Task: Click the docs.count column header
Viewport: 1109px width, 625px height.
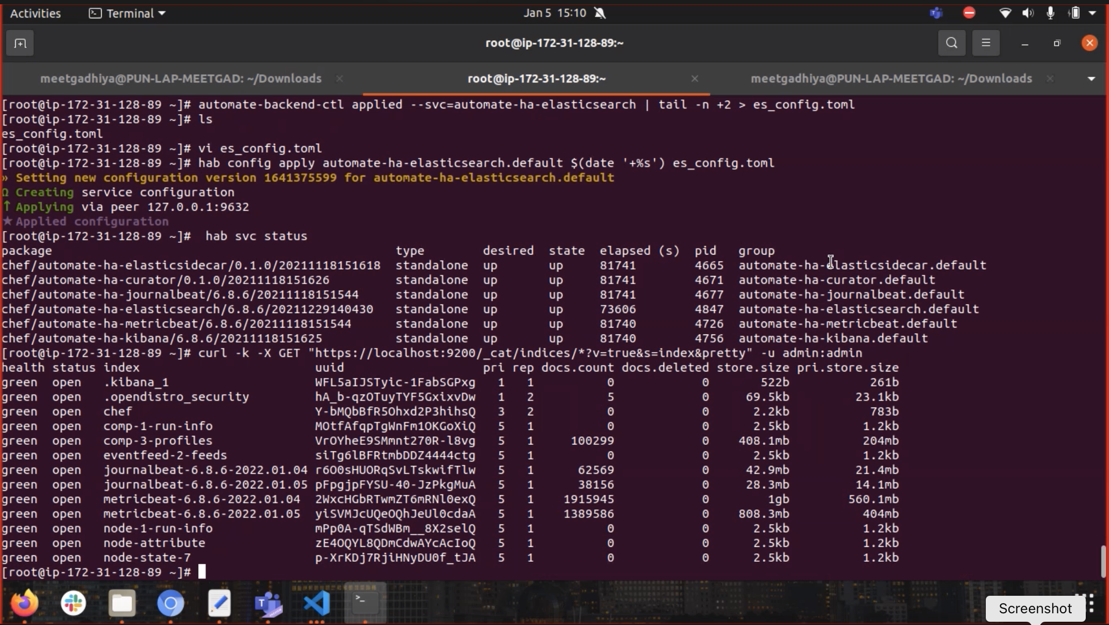Action: 577,368
